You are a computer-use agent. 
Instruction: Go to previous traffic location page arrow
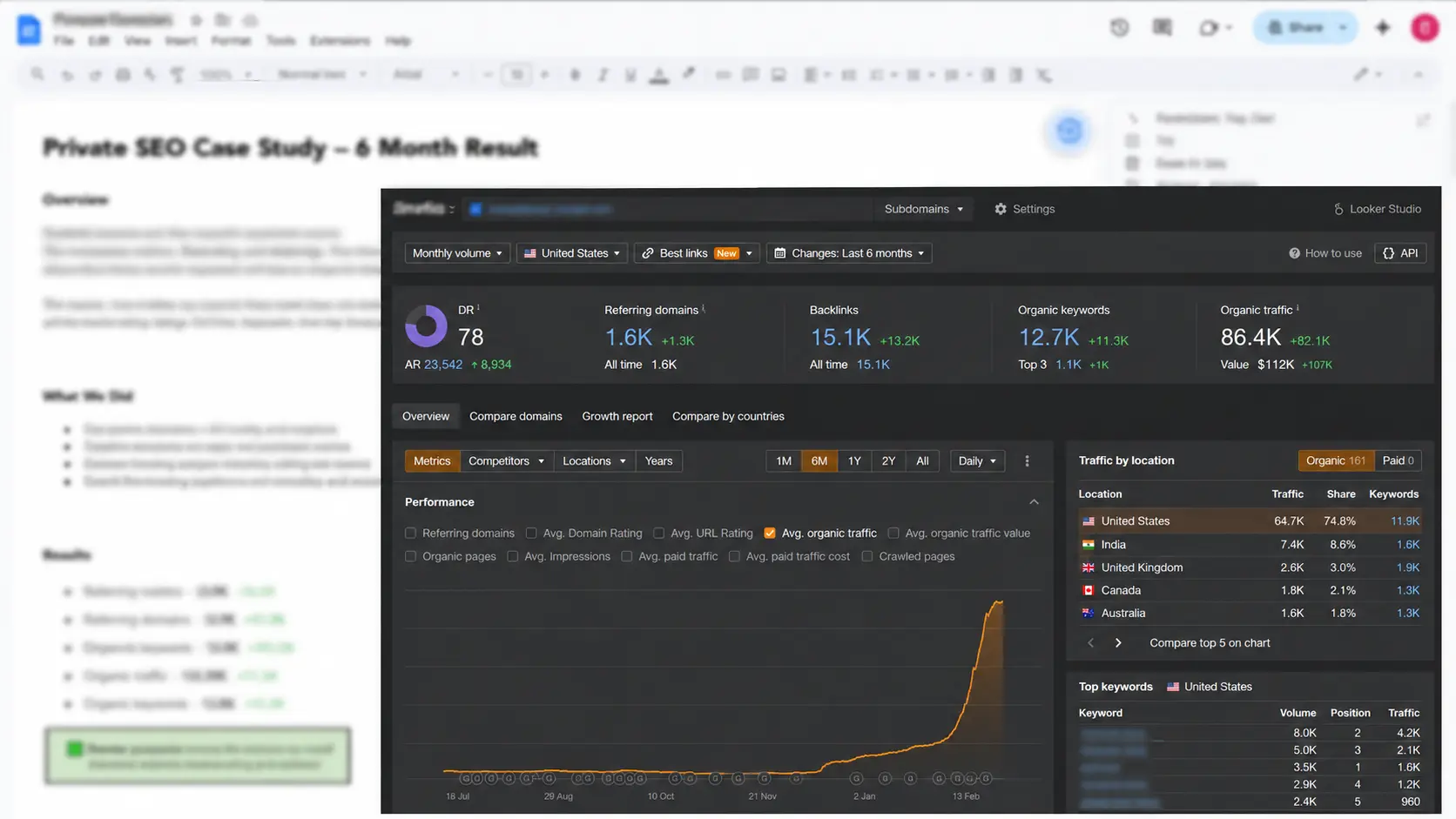[x=1090, y=643]
